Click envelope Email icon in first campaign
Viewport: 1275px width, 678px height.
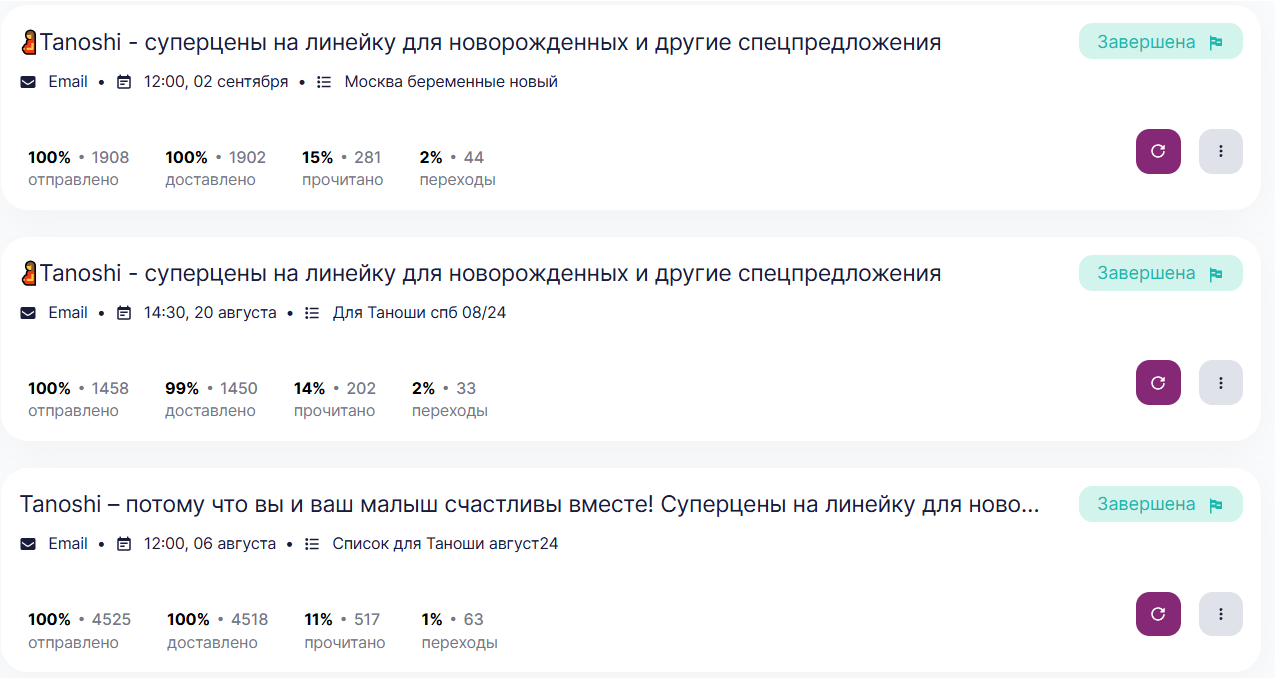28,82
